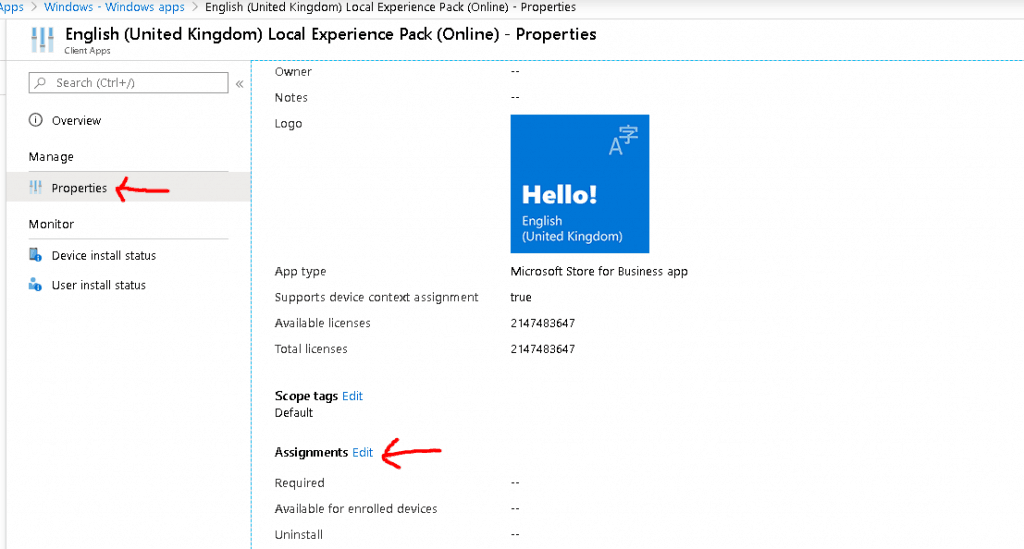Open the Overview menu item
This screenshot has width=1024, height=549.
[x=76, y=121]
